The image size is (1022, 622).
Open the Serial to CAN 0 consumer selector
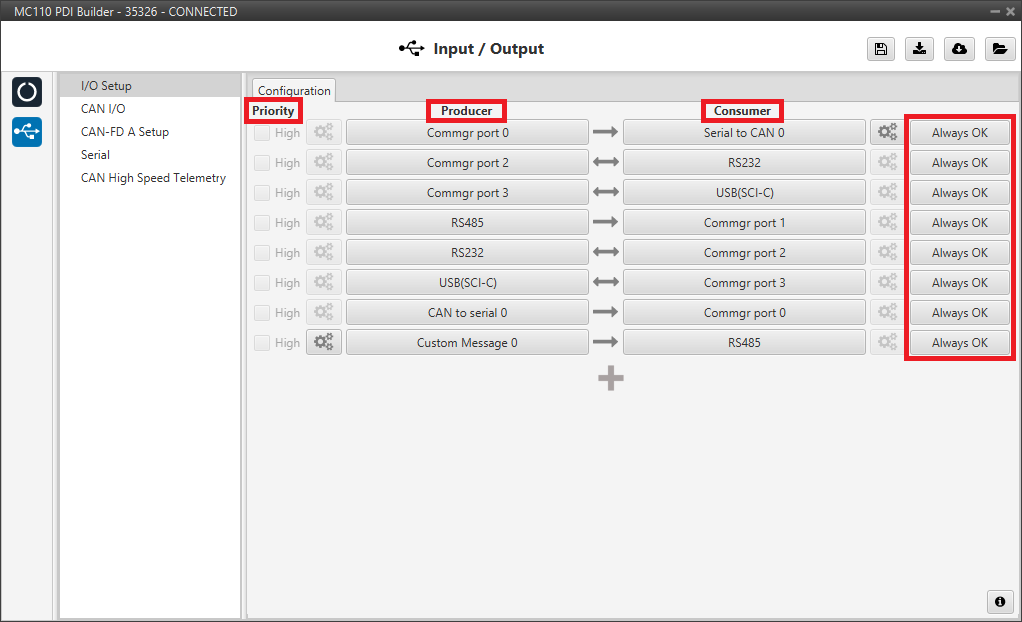click(x=744, y=132)
